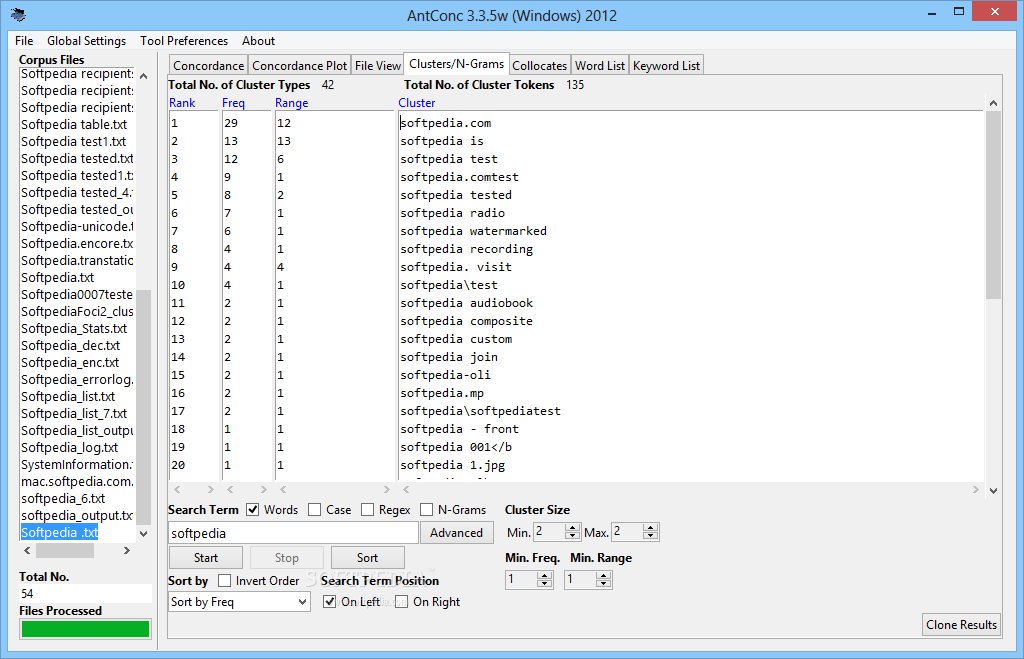Open the Tool Preferences menu
This screenshot has height=659, width=1024.
pyautogui.click(x=184, y=40)
